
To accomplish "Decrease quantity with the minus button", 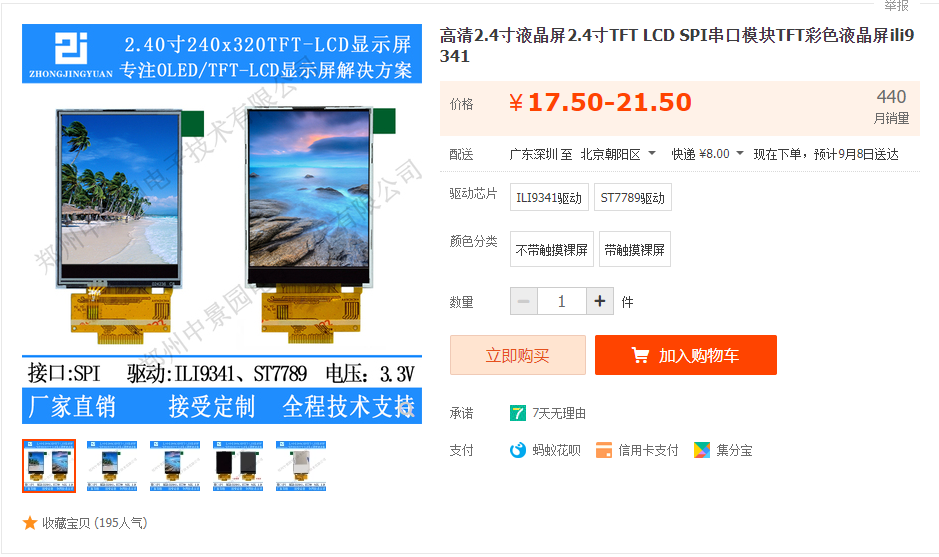I will [524, 301].
